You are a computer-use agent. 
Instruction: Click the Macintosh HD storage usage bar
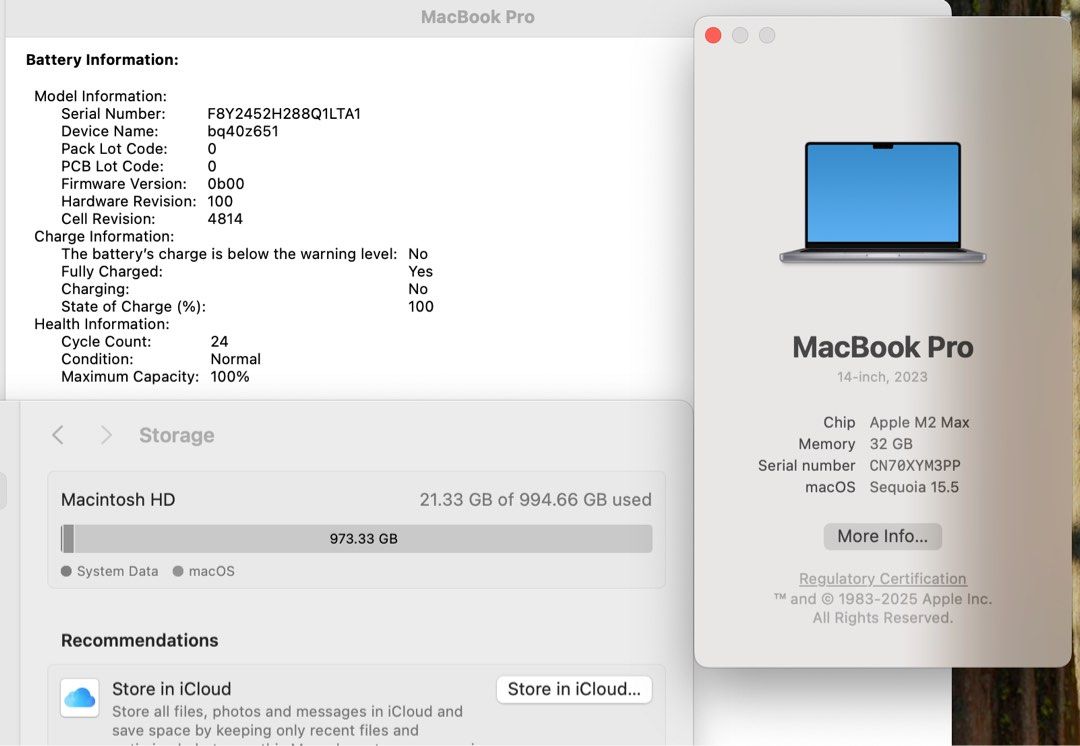pos(356,539)
